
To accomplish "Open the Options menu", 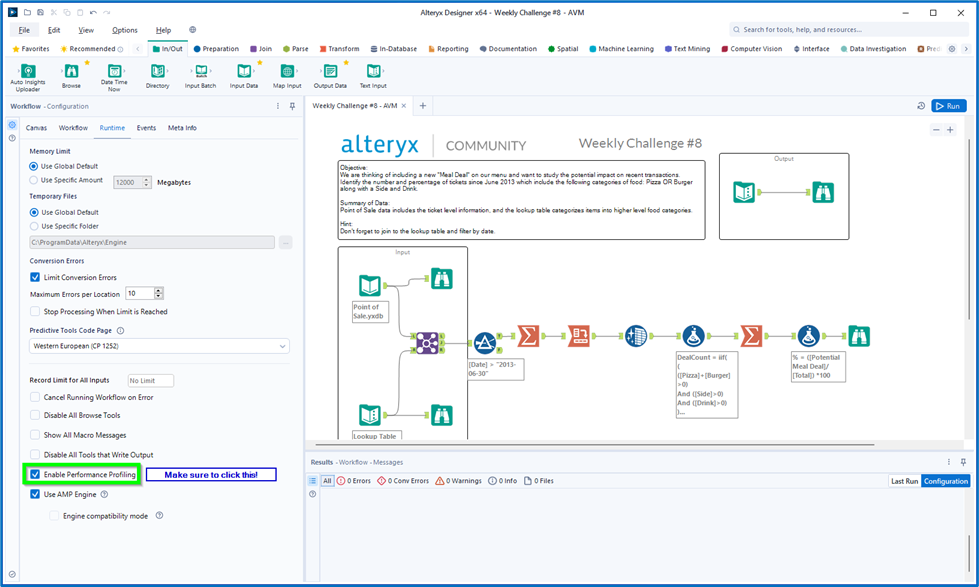I will (x=125, y=30).
